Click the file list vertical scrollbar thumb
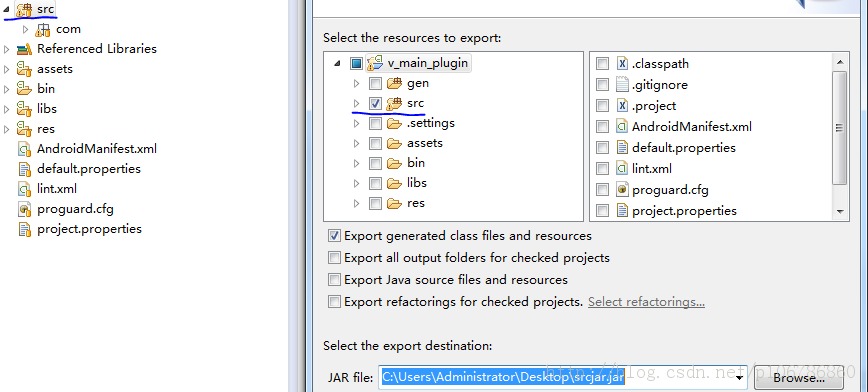Image resolution: width=868 pixels, height=392 pixels. click(839, 128)
